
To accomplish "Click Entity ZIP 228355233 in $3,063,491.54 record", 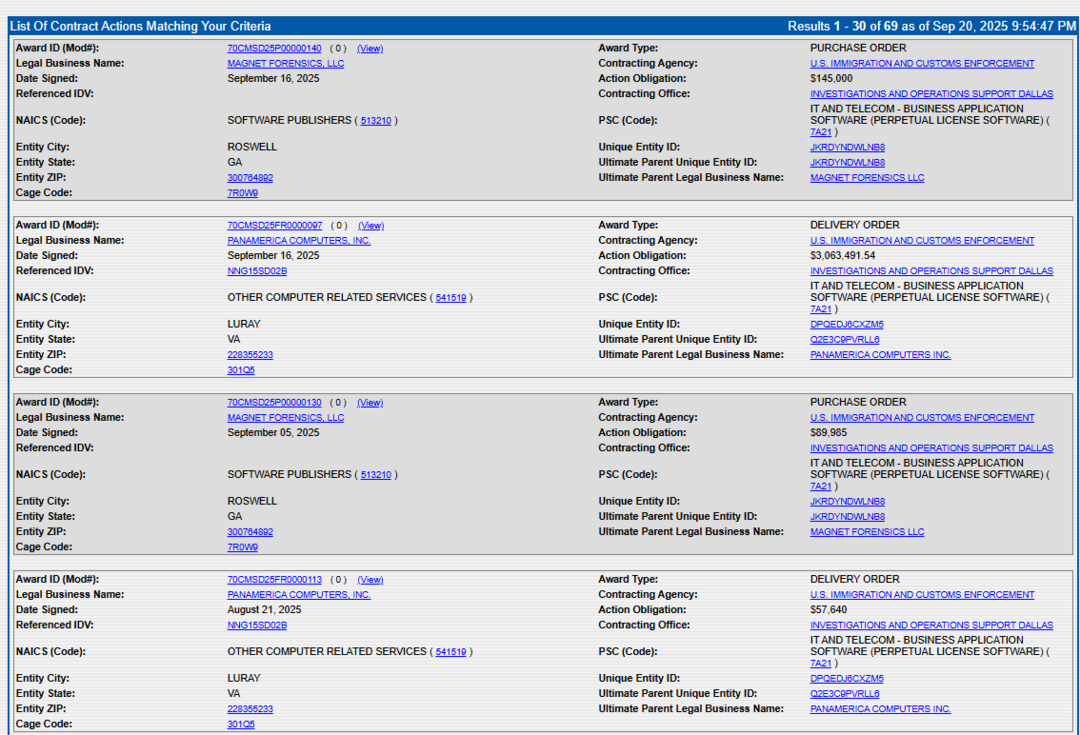I will [x=250, y=355].
